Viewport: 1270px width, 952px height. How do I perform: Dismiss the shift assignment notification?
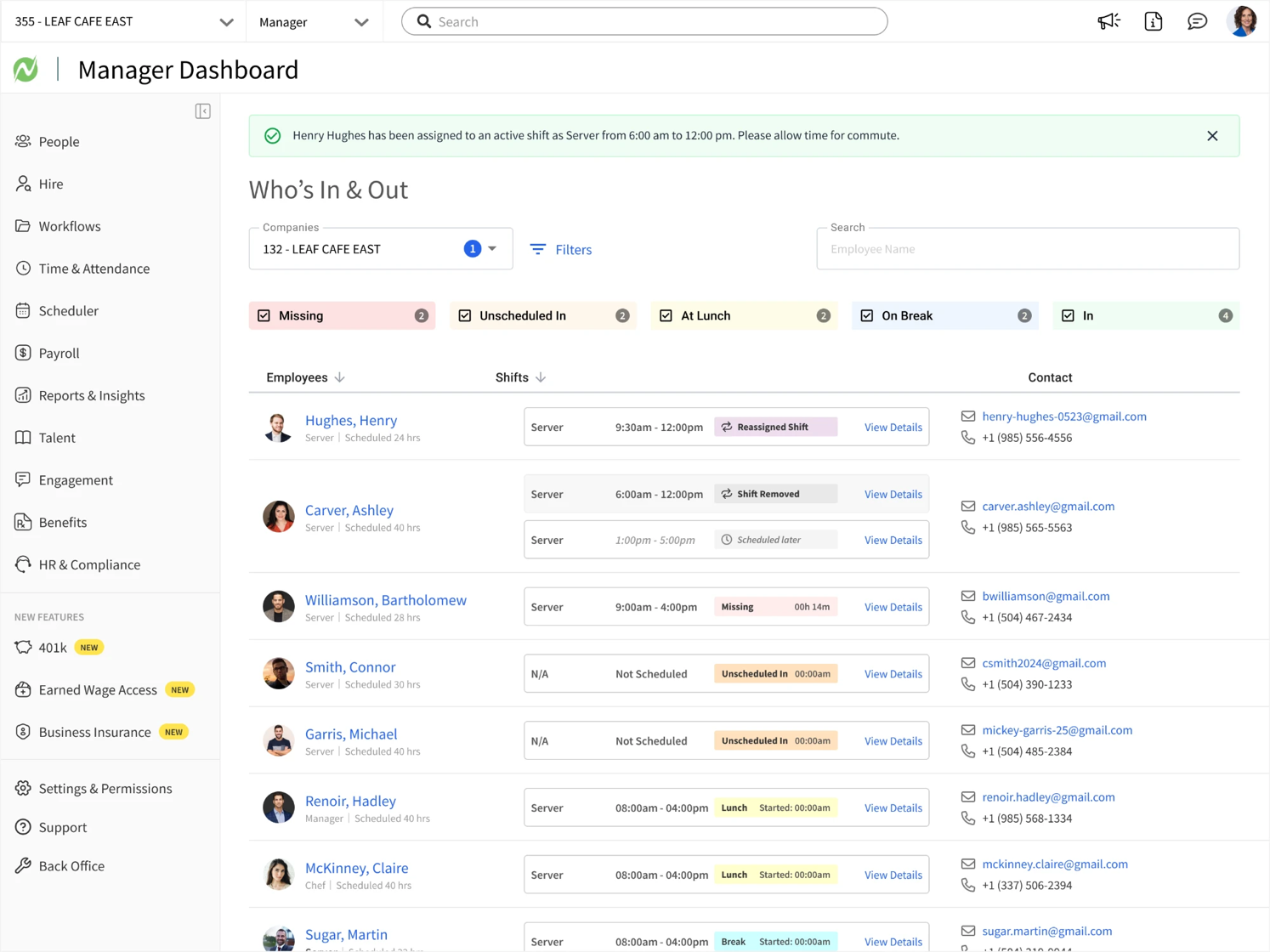1212,136
